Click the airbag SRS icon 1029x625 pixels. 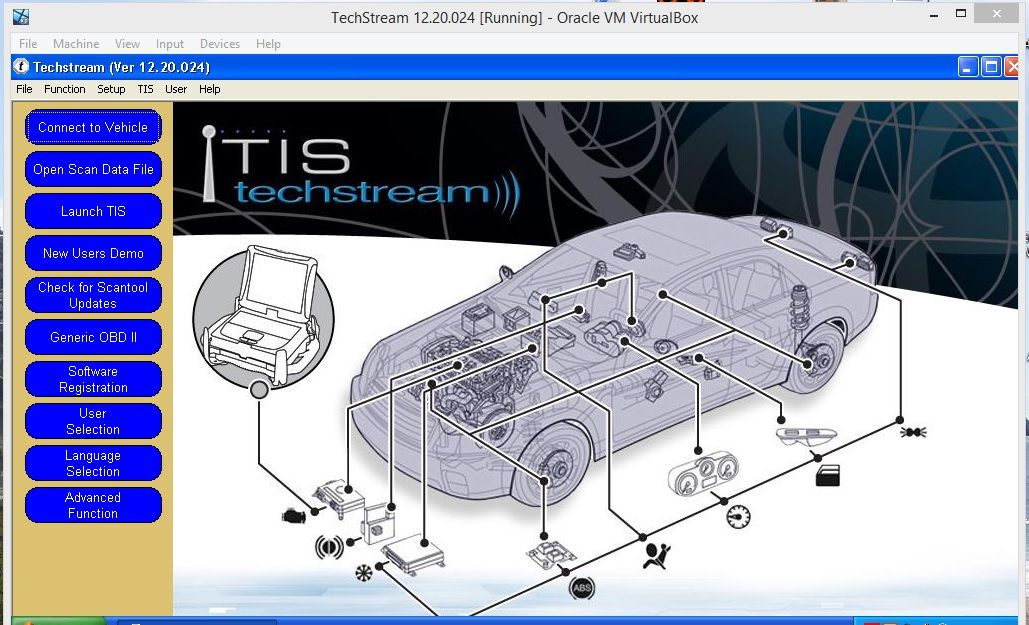click(x=657, y=556)
